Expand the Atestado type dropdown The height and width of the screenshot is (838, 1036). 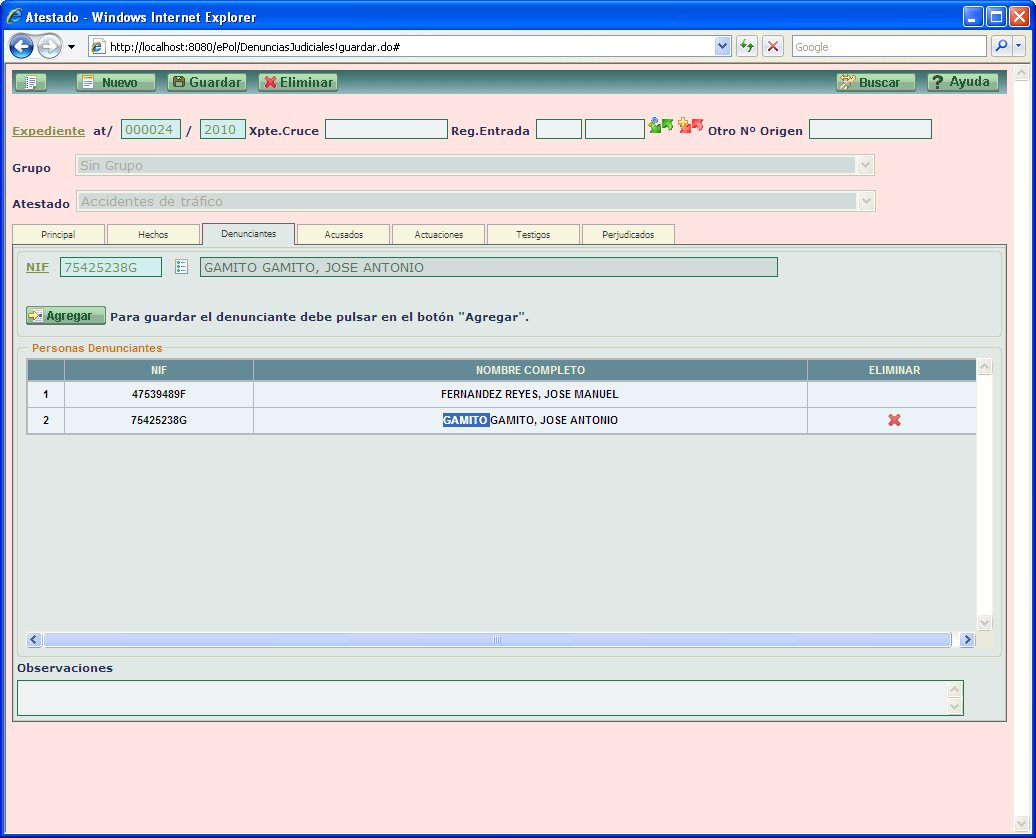click(x=866, y=202)
